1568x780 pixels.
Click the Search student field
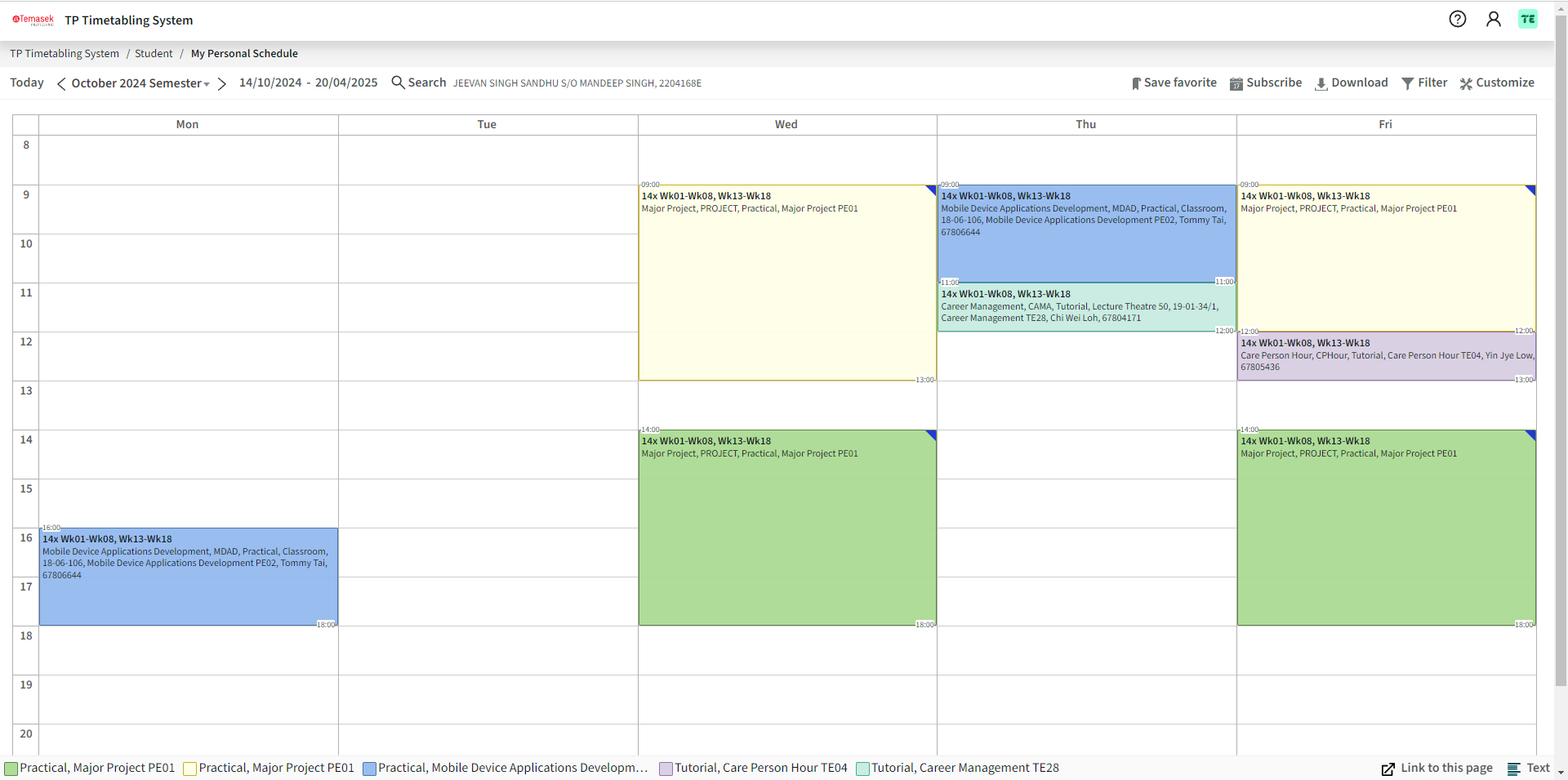click(419, 83)
